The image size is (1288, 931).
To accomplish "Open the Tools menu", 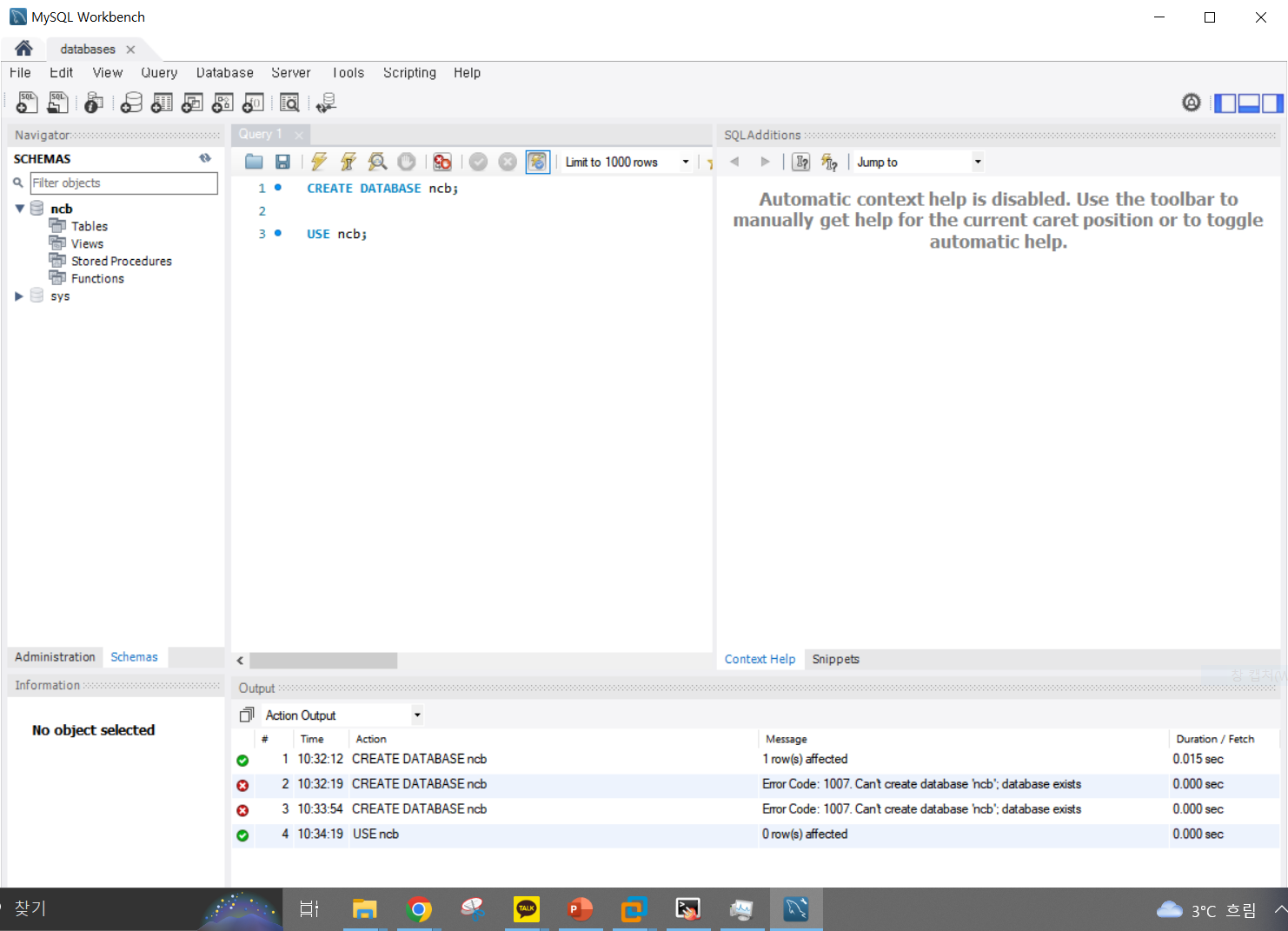I will point(348,73).
